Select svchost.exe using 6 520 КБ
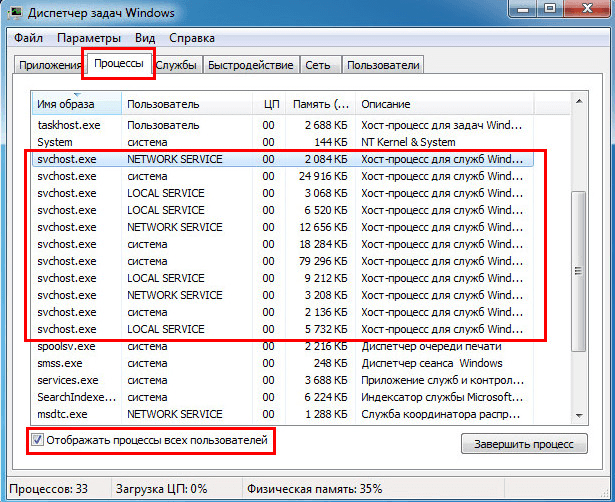Viewport: 615px width, 502px height. point(282,210)
